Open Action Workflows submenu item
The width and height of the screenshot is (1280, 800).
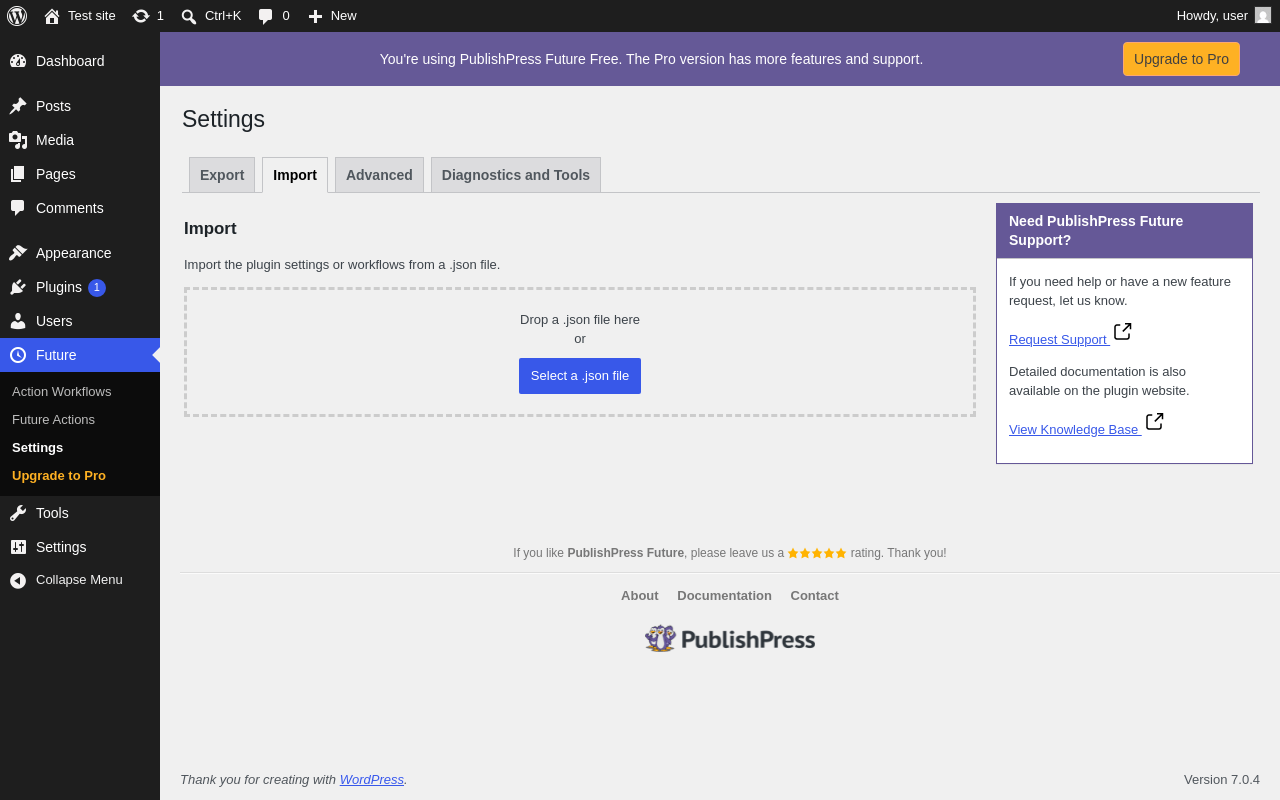[62, 391]
